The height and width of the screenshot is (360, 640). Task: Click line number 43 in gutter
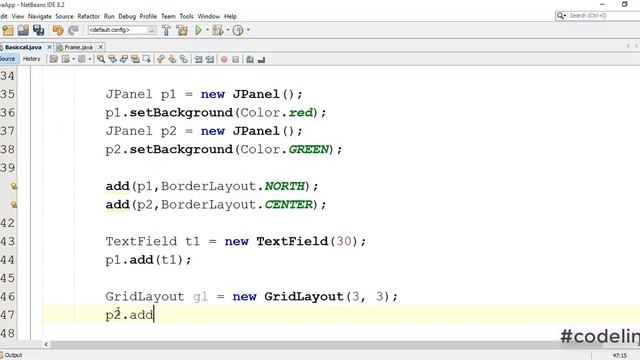[8, 241]
